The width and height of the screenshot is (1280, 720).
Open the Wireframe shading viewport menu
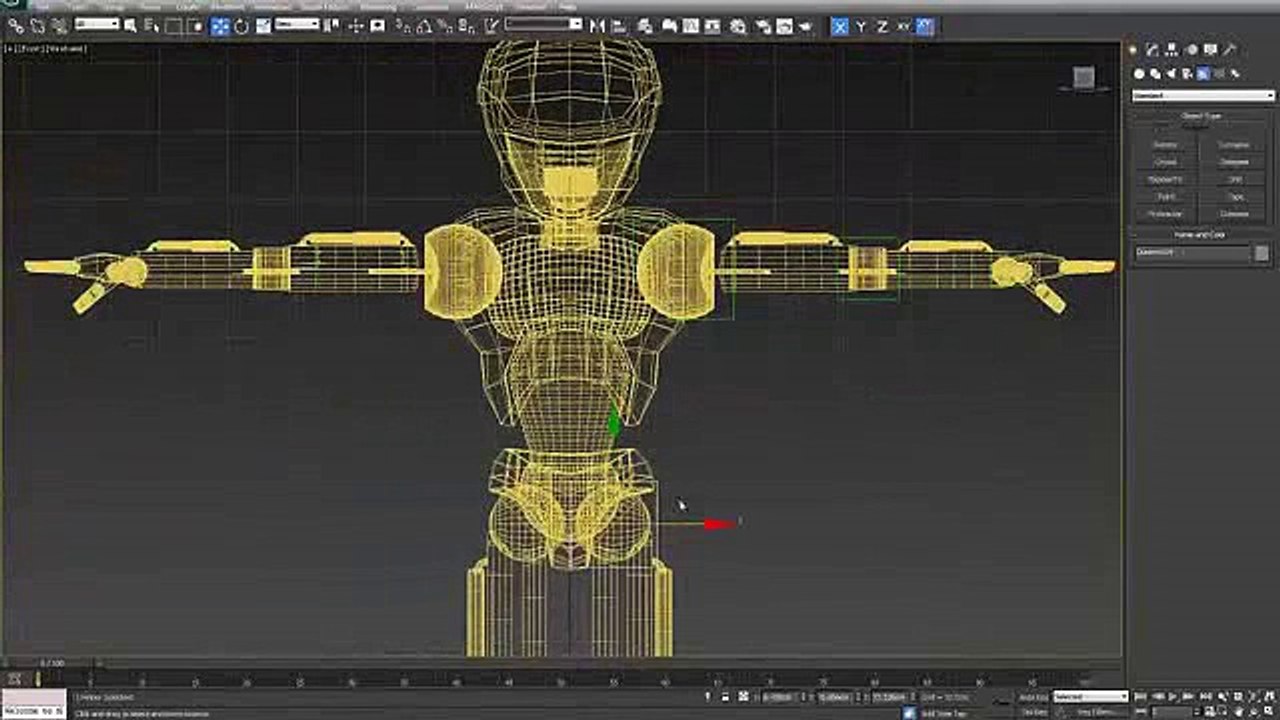pos(68,48)
